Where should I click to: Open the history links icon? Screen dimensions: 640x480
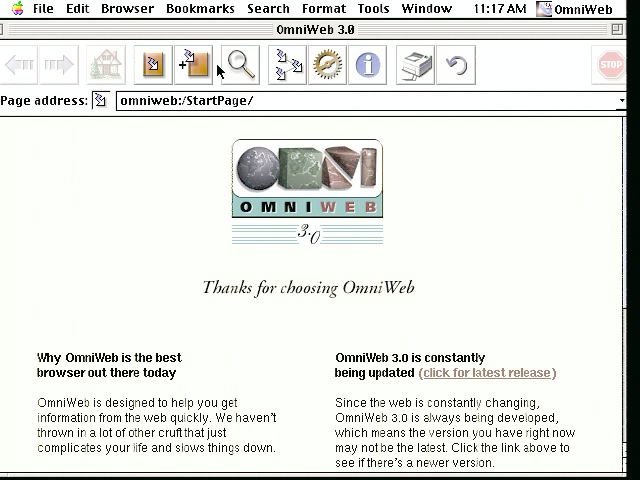(x=287, y=65)
